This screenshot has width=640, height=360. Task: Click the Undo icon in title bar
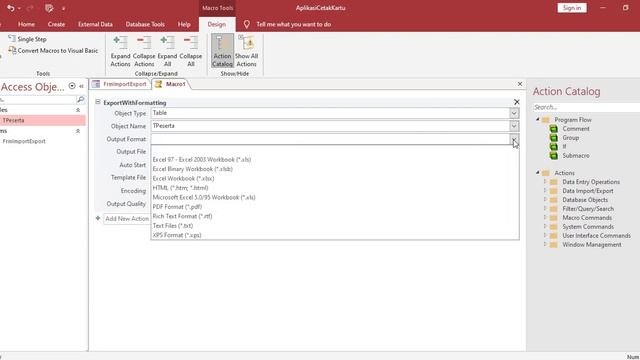pos(11,8)
